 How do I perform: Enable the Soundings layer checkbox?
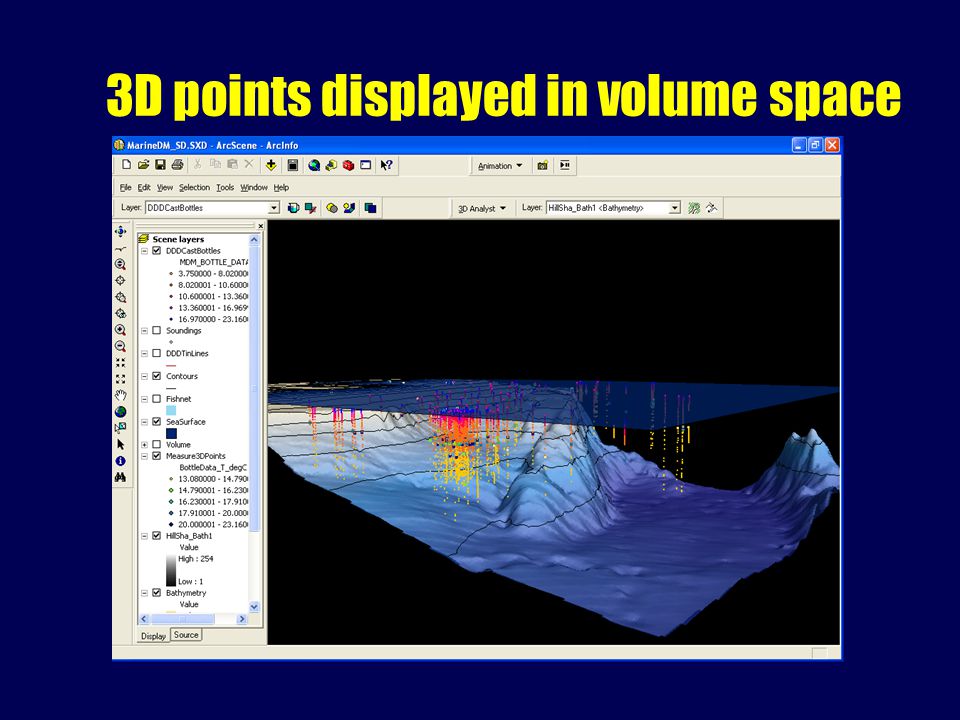(157, 331)
